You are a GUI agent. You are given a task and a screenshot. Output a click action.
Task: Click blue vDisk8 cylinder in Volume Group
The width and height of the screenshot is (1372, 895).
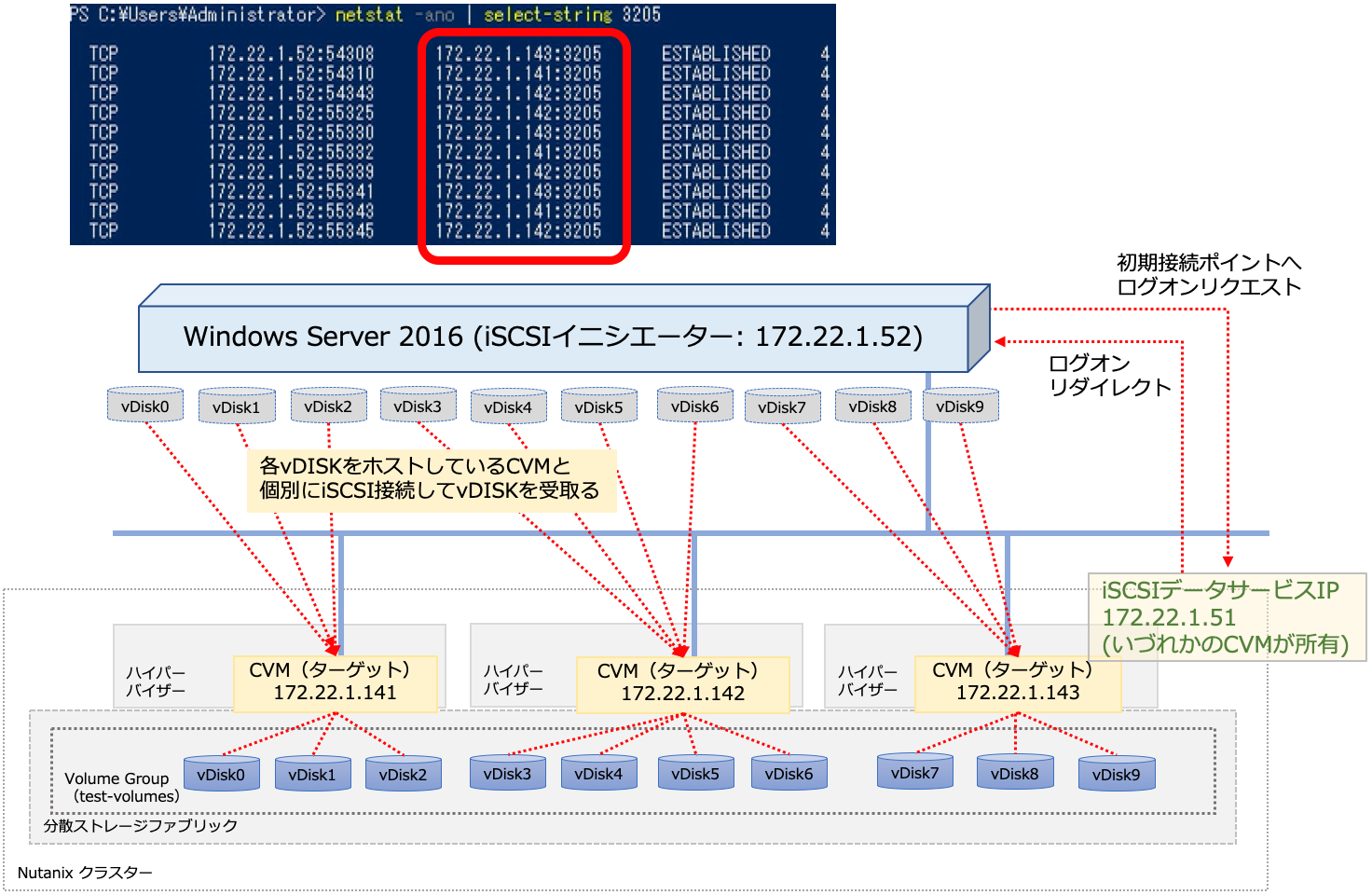coord(1015,773)
